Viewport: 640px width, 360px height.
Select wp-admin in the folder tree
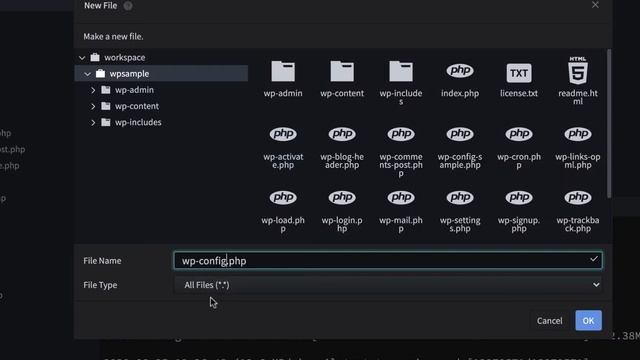pyautogui.click(x=134, y=90)
